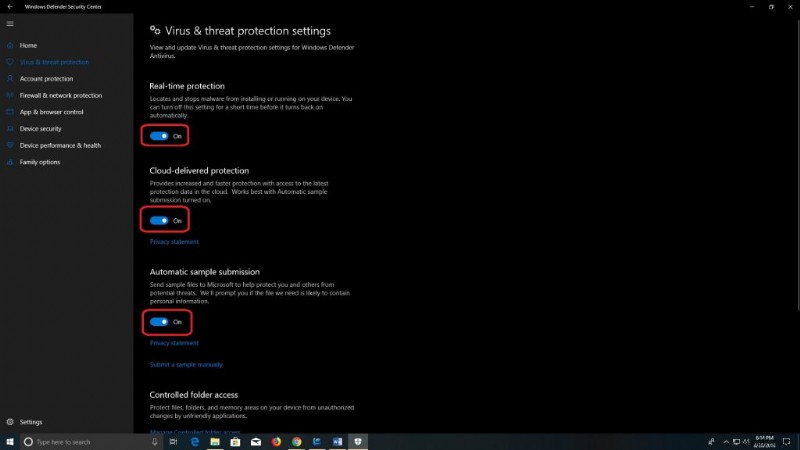
Task: Click the App & browser control icon
Action: point(10,112)
